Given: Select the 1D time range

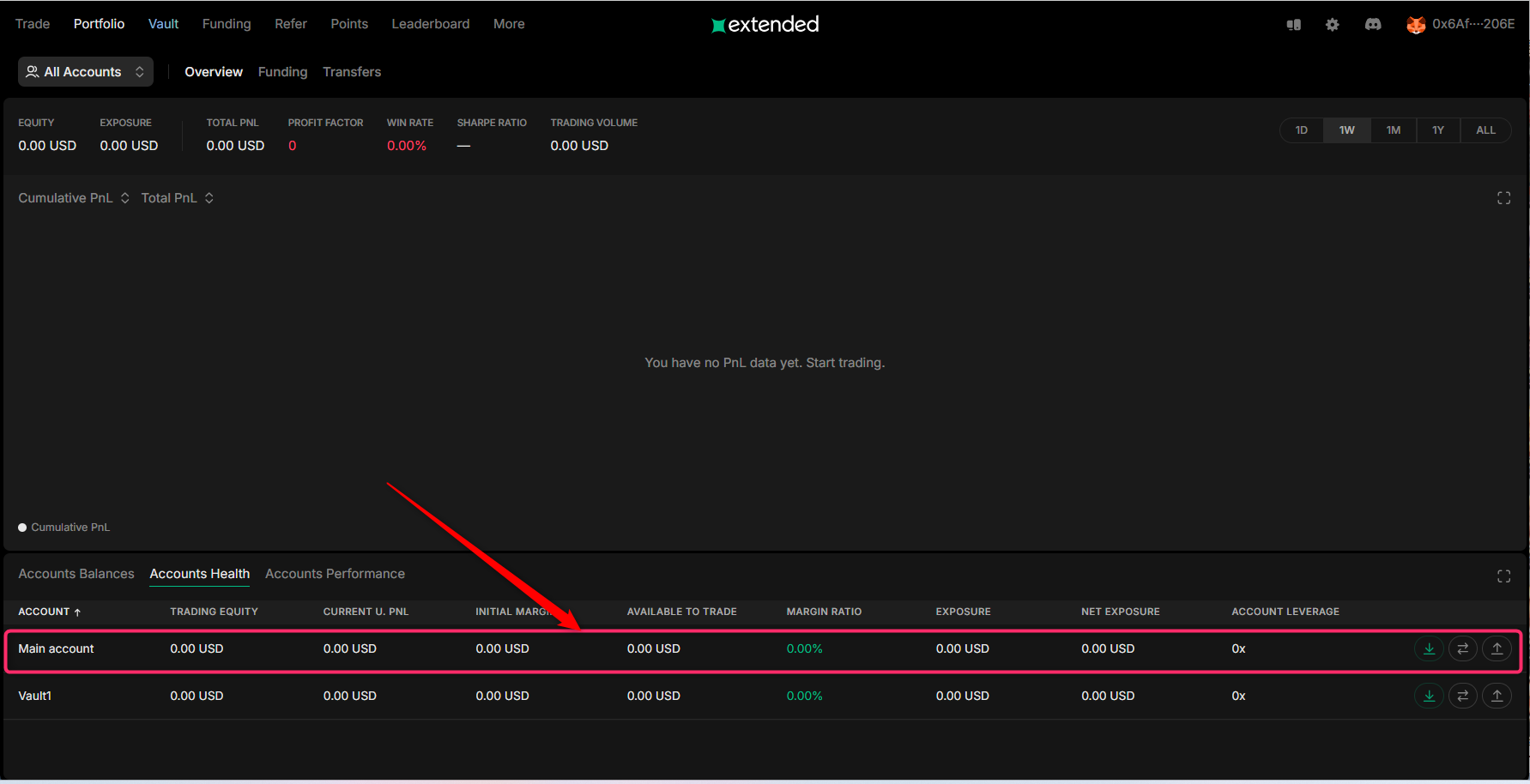Looking at the screenshot, I should (x=1301, y=130).
